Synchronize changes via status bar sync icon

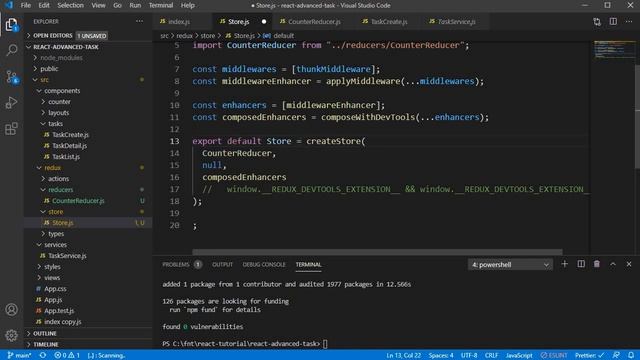[x=42, y=355]
